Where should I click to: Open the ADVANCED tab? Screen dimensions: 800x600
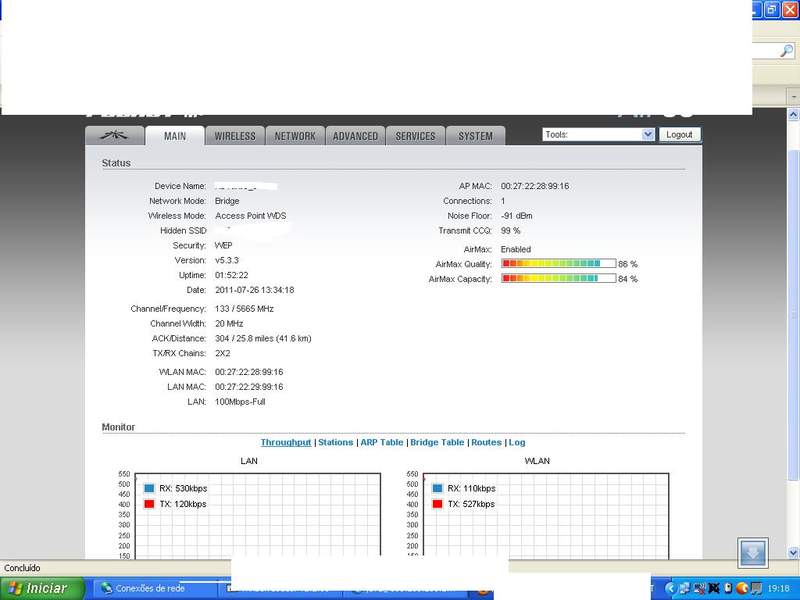(x=355, y=136)
